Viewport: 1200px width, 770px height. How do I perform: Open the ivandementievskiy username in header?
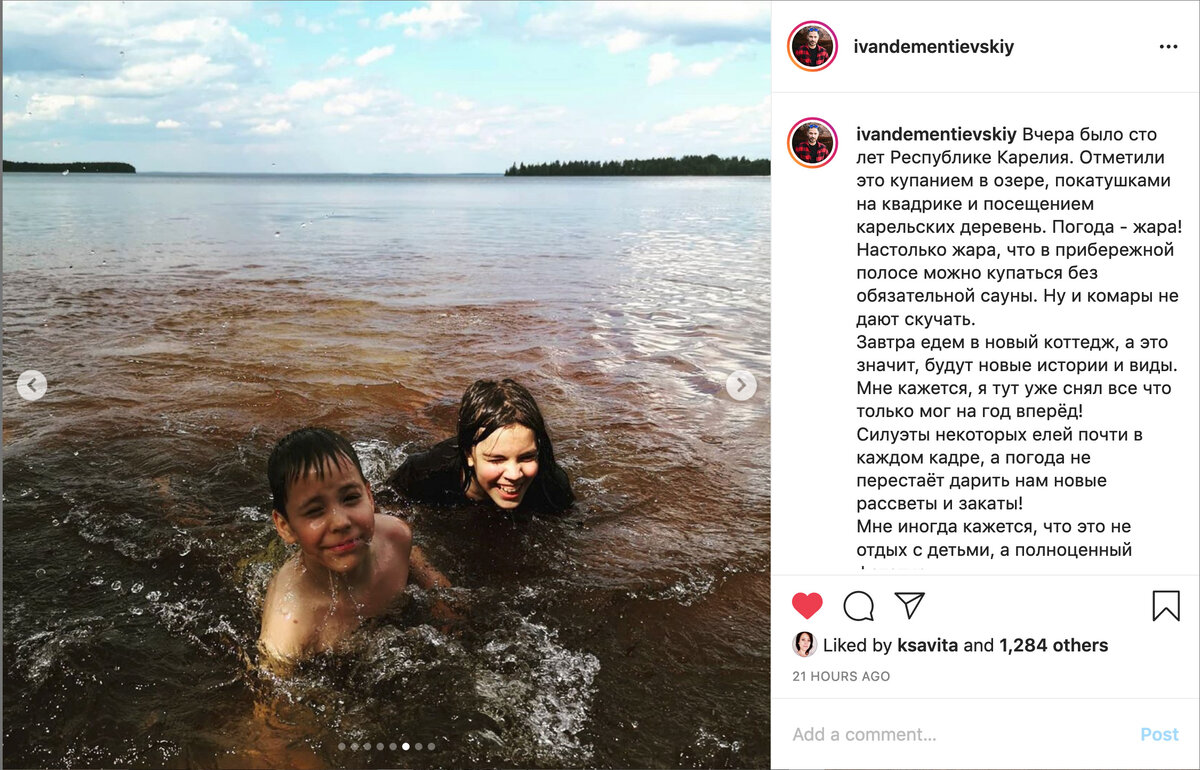[x=934, y=47]
